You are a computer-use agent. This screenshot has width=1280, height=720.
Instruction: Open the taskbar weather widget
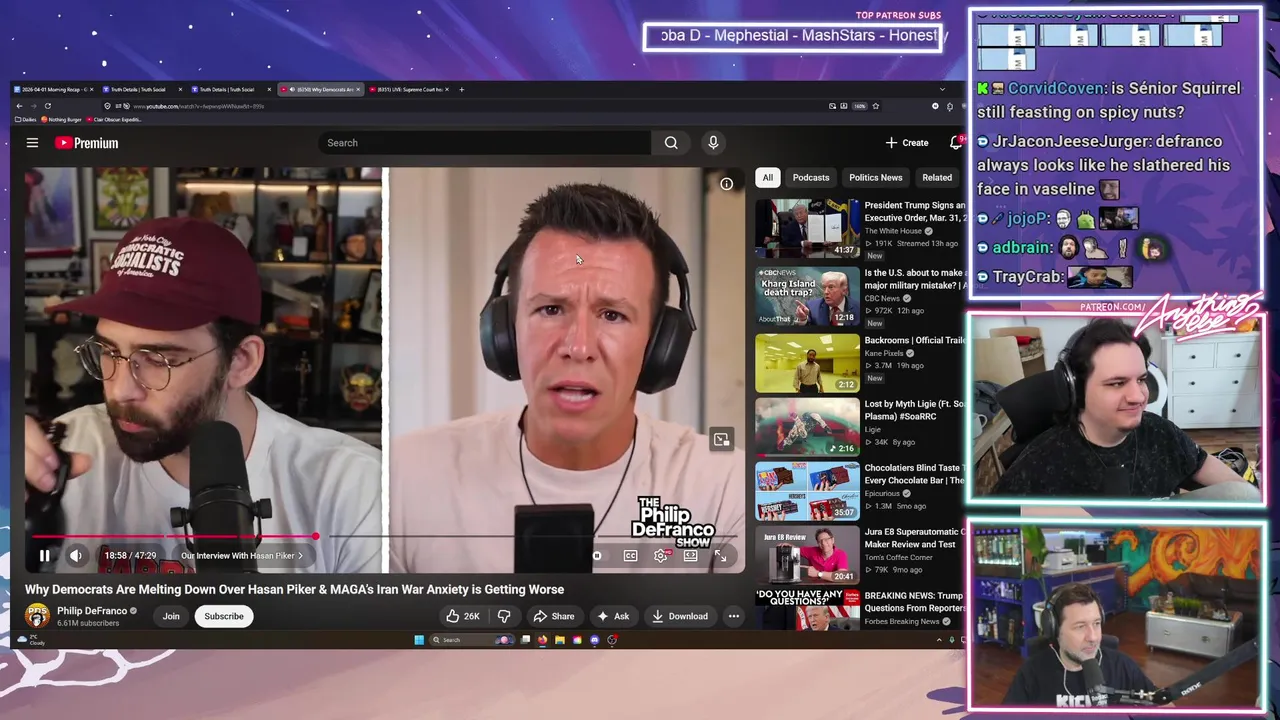coord(30,640)
